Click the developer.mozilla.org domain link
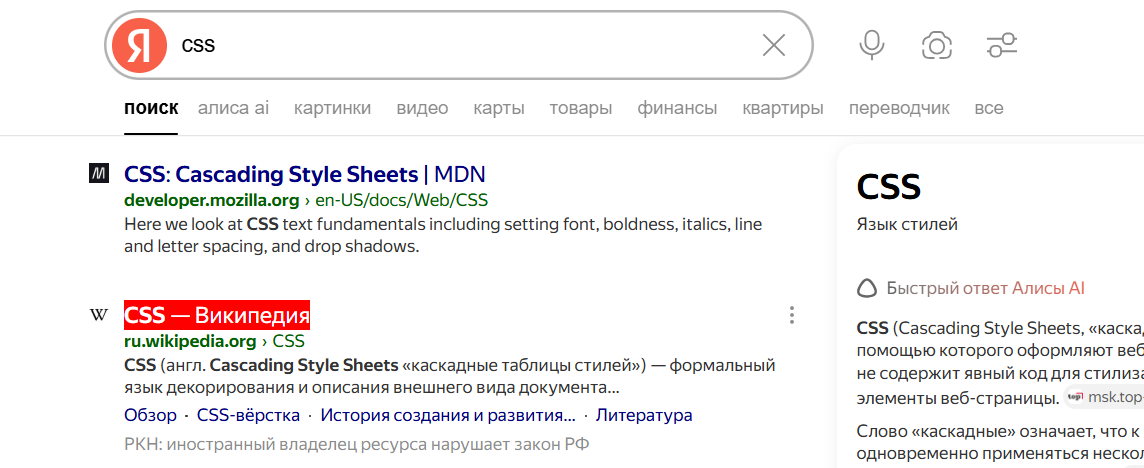Screen dimensions: 1144x468 pos(212,200)
